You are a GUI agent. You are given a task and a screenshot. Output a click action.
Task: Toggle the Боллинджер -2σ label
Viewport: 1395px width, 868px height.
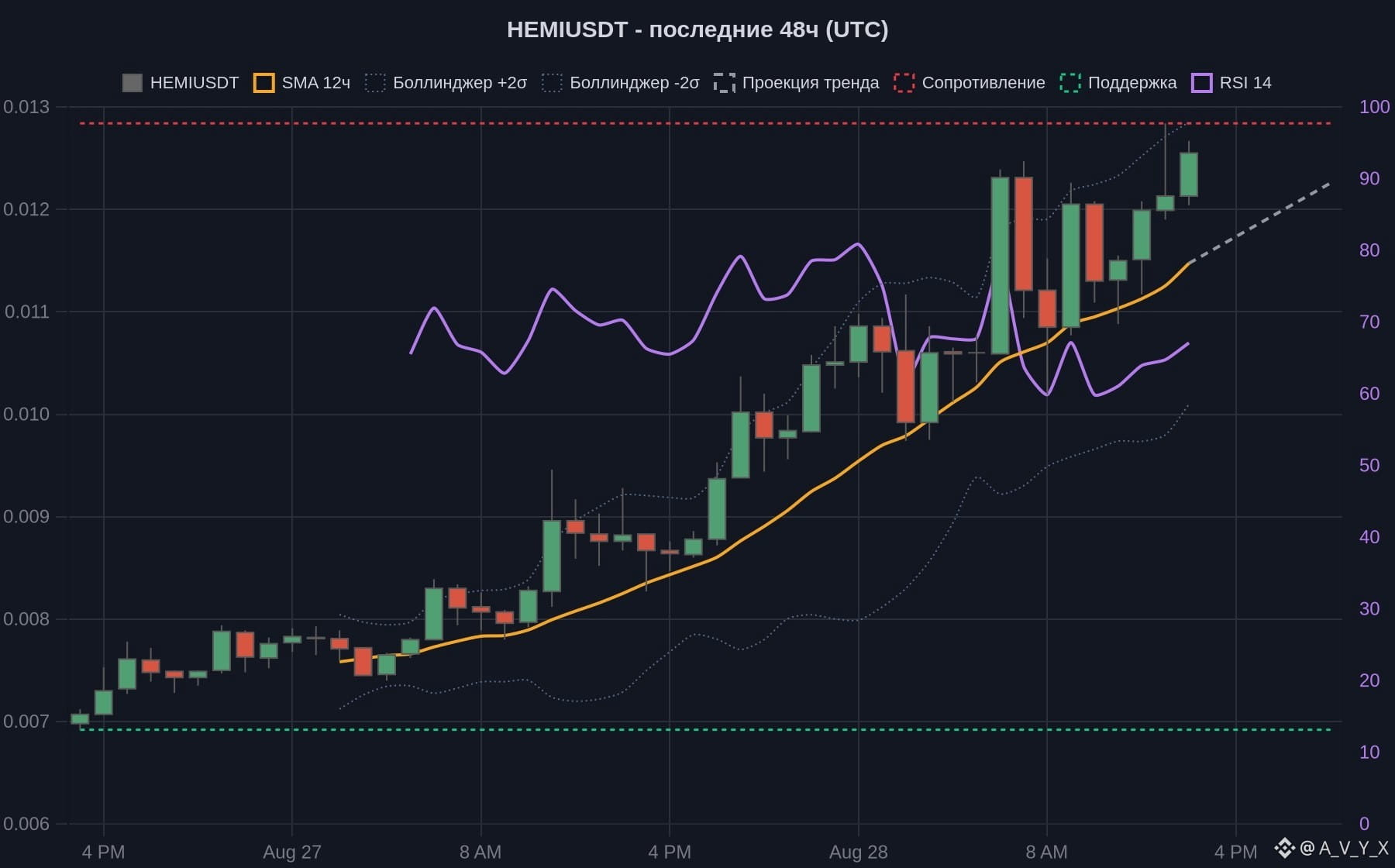(635, 83)
